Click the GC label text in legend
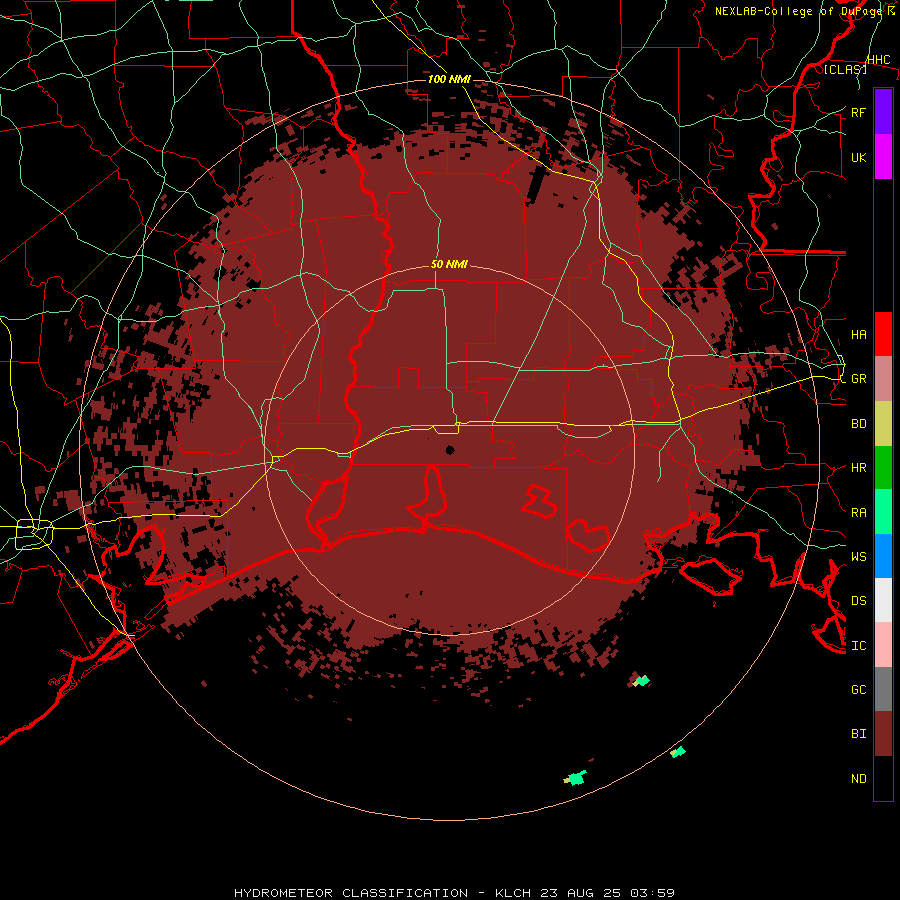The width and height of the screenshot is (900, 900). coord(858,690)
